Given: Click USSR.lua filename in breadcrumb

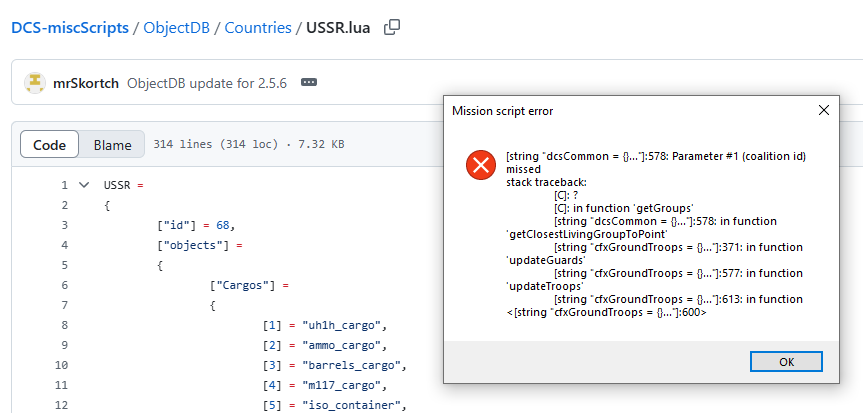Looking at the screenshot, I should [338, 28].
